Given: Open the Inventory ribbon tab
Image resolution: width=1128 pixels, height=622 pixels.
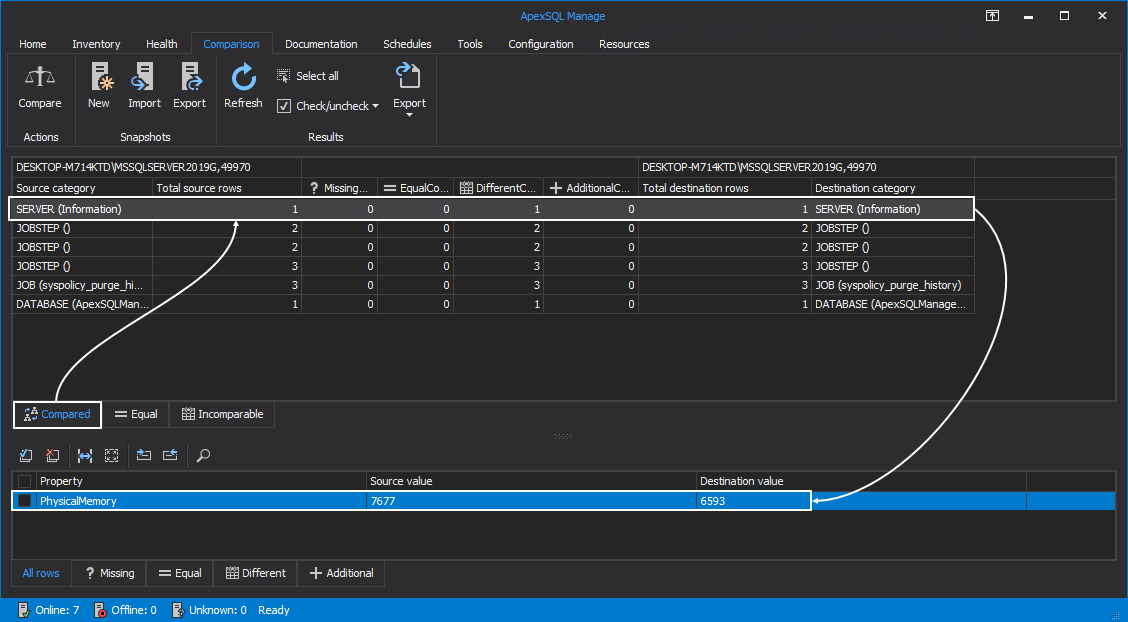Looking at the screenshot, I should click(x=96, y=44).
